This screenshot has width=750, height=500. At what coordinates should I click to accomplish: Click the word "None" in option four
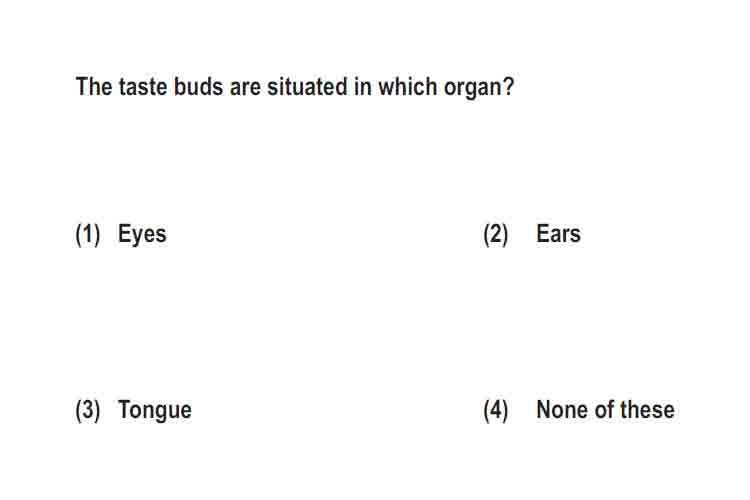coord(562,410)
